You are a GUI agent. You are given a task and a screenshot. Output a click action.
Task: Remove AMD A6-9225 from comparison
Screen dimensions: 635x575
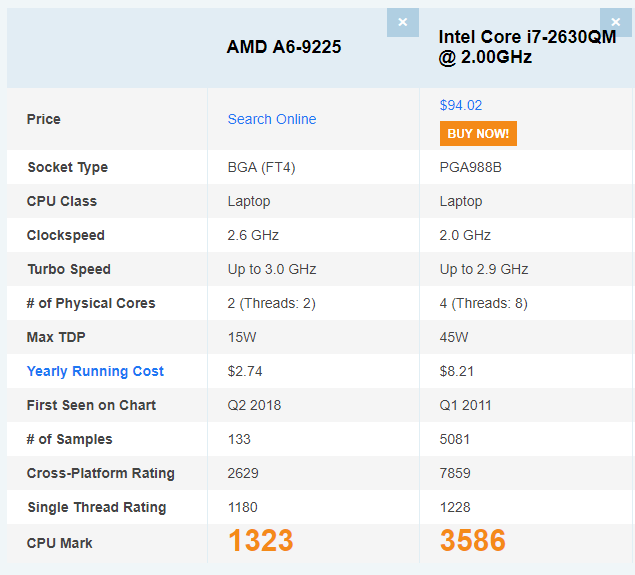pyautogui.click(x=403, y=22)
